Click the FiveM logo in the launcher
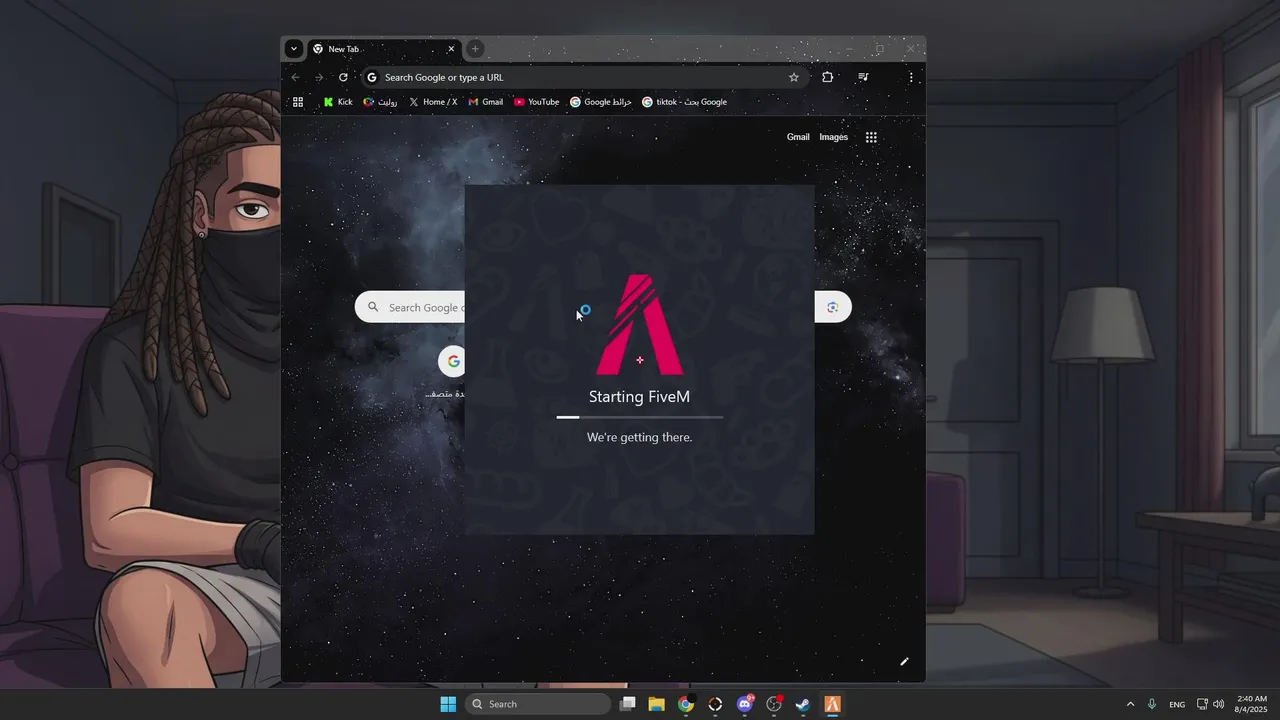 click(x=640, y=324)
